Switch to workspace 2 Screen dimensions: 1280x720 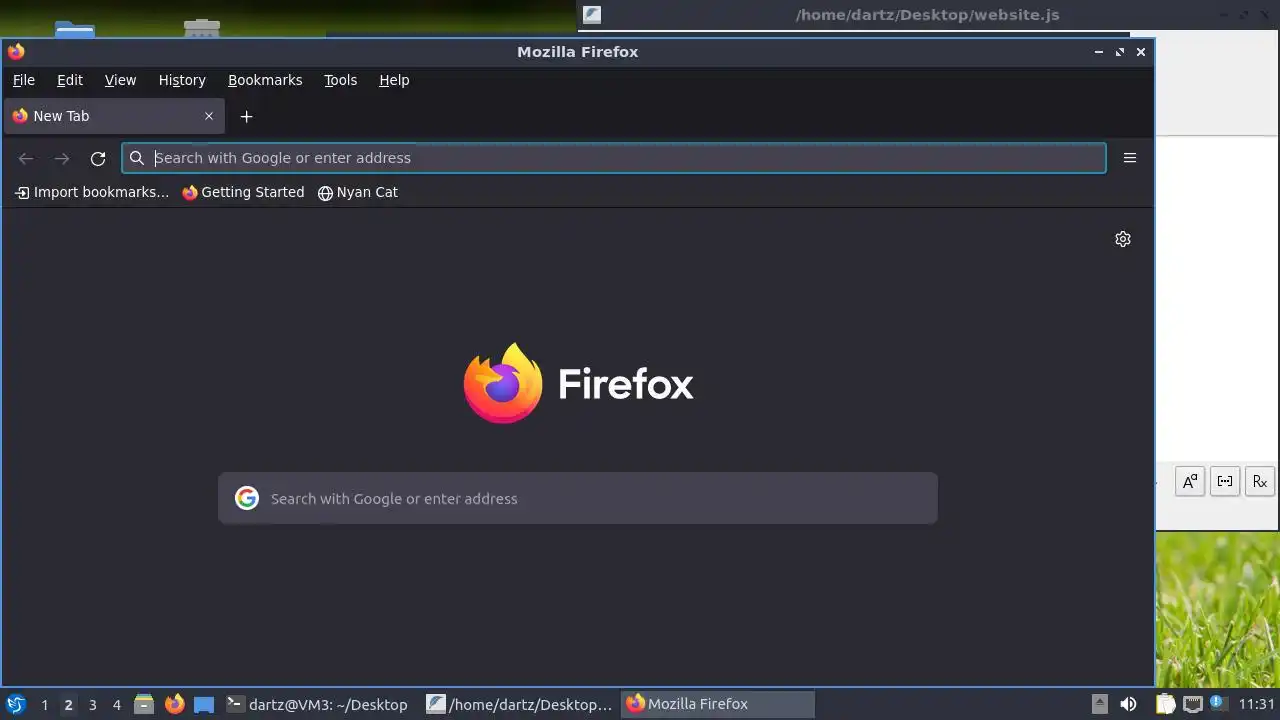(x=68, y=704)
